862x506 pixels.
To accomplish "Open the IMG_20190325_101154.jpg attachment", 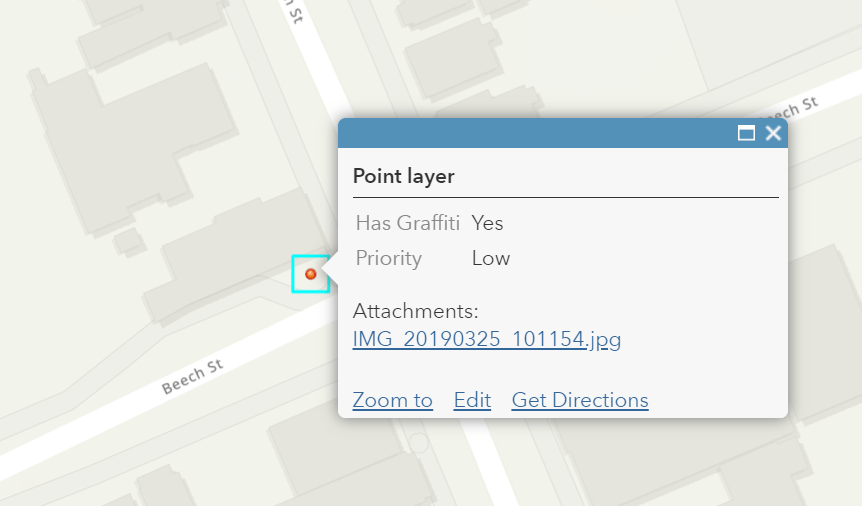I will click(x=486, y=339).
